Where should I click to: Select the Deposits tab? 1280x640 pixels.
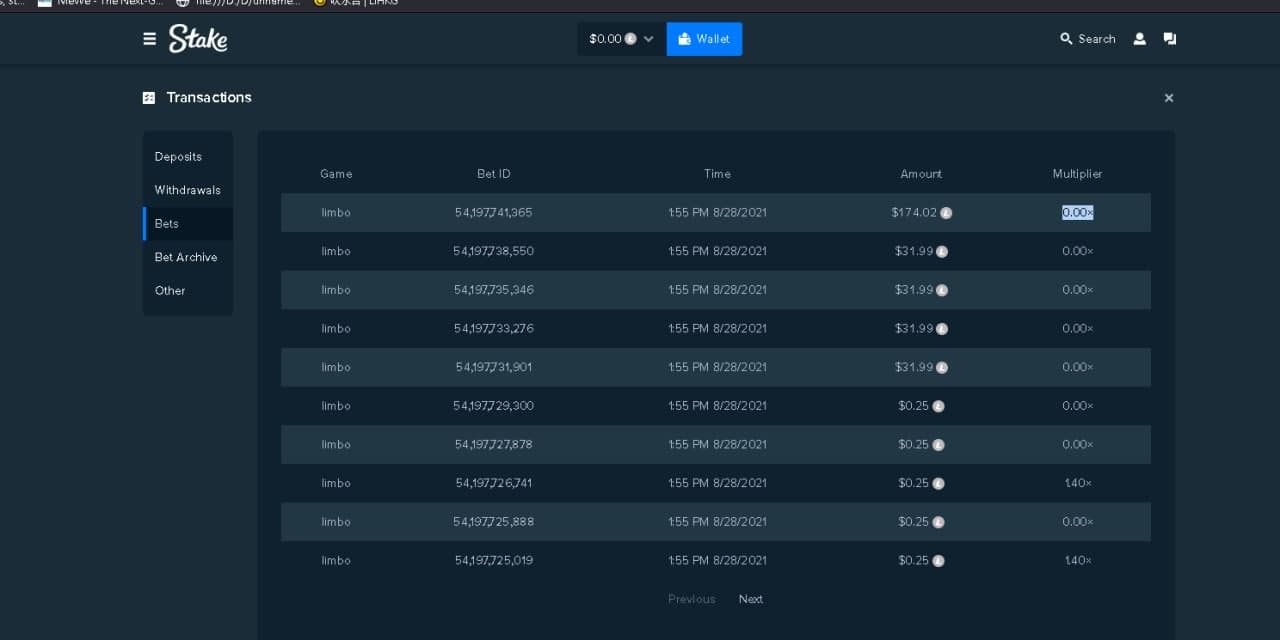(178, 157)
